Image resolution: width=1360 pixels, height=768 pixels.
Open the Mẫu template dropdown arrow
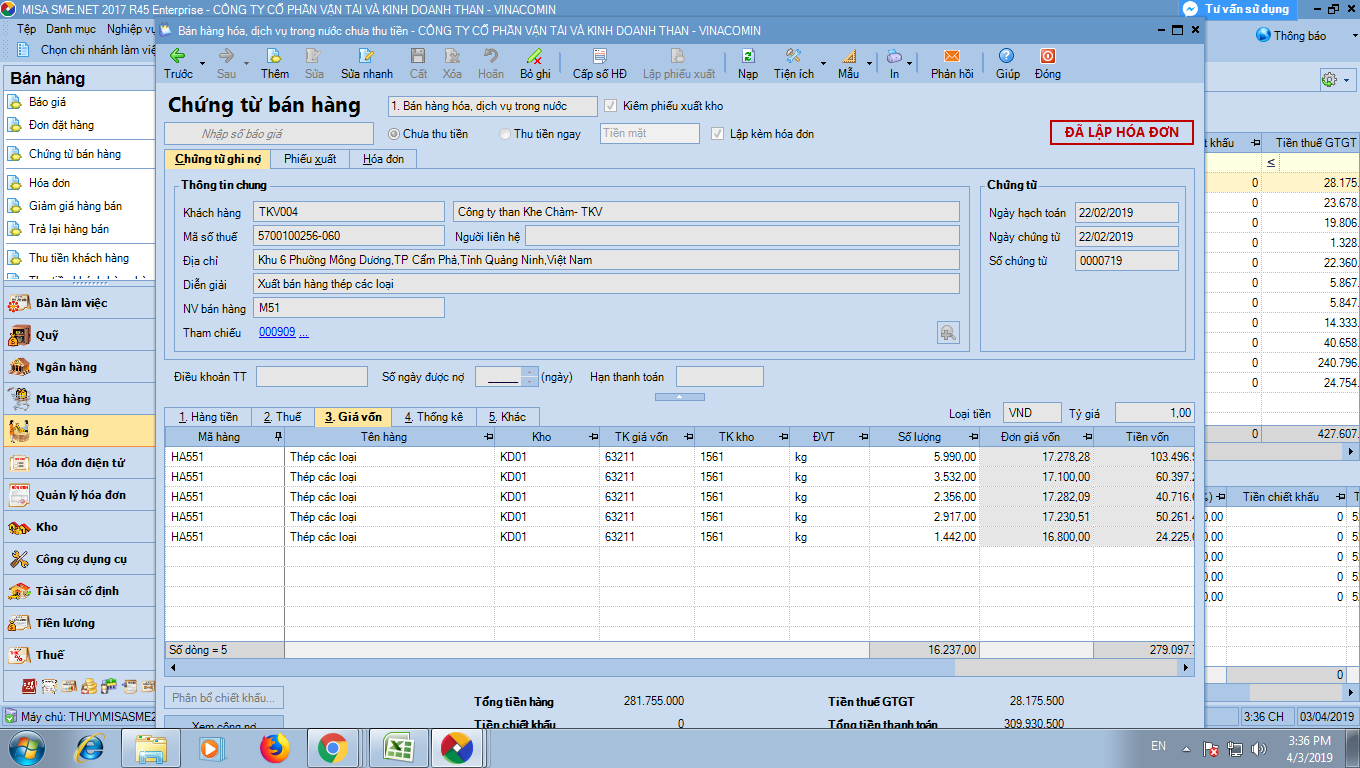click(x=869, y=64)
